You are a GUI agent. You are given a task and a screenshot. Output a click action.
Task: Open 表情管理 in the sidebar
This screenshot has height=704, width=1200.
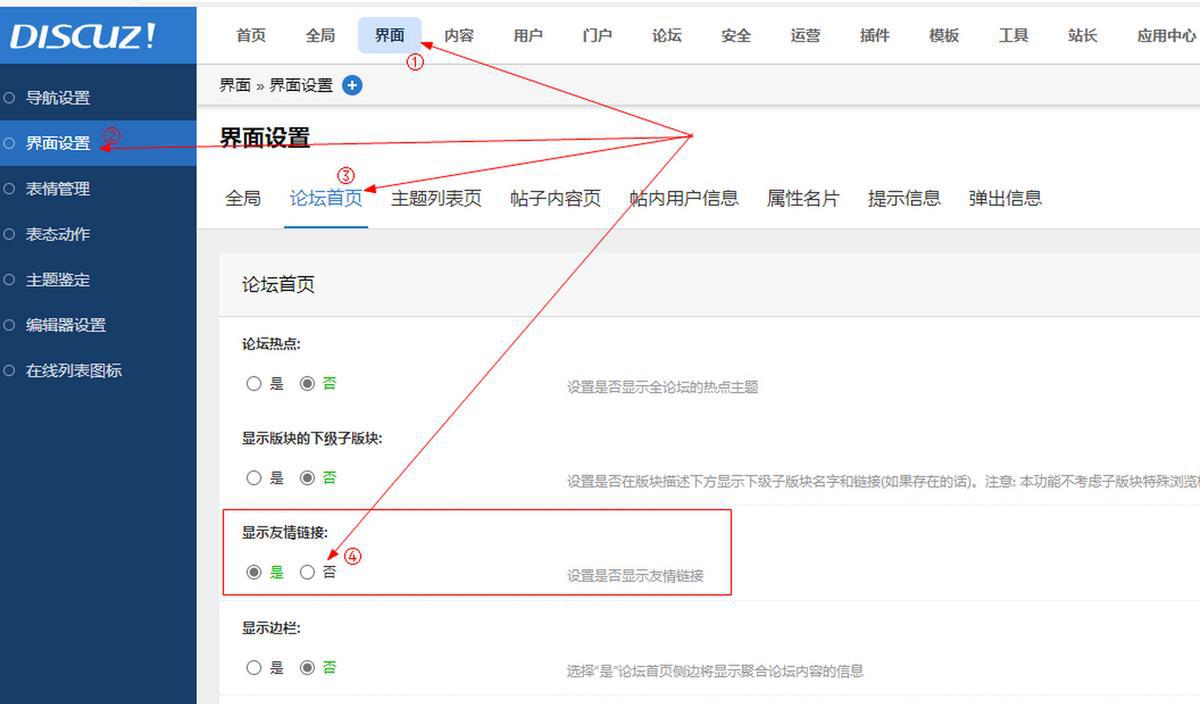98,189
